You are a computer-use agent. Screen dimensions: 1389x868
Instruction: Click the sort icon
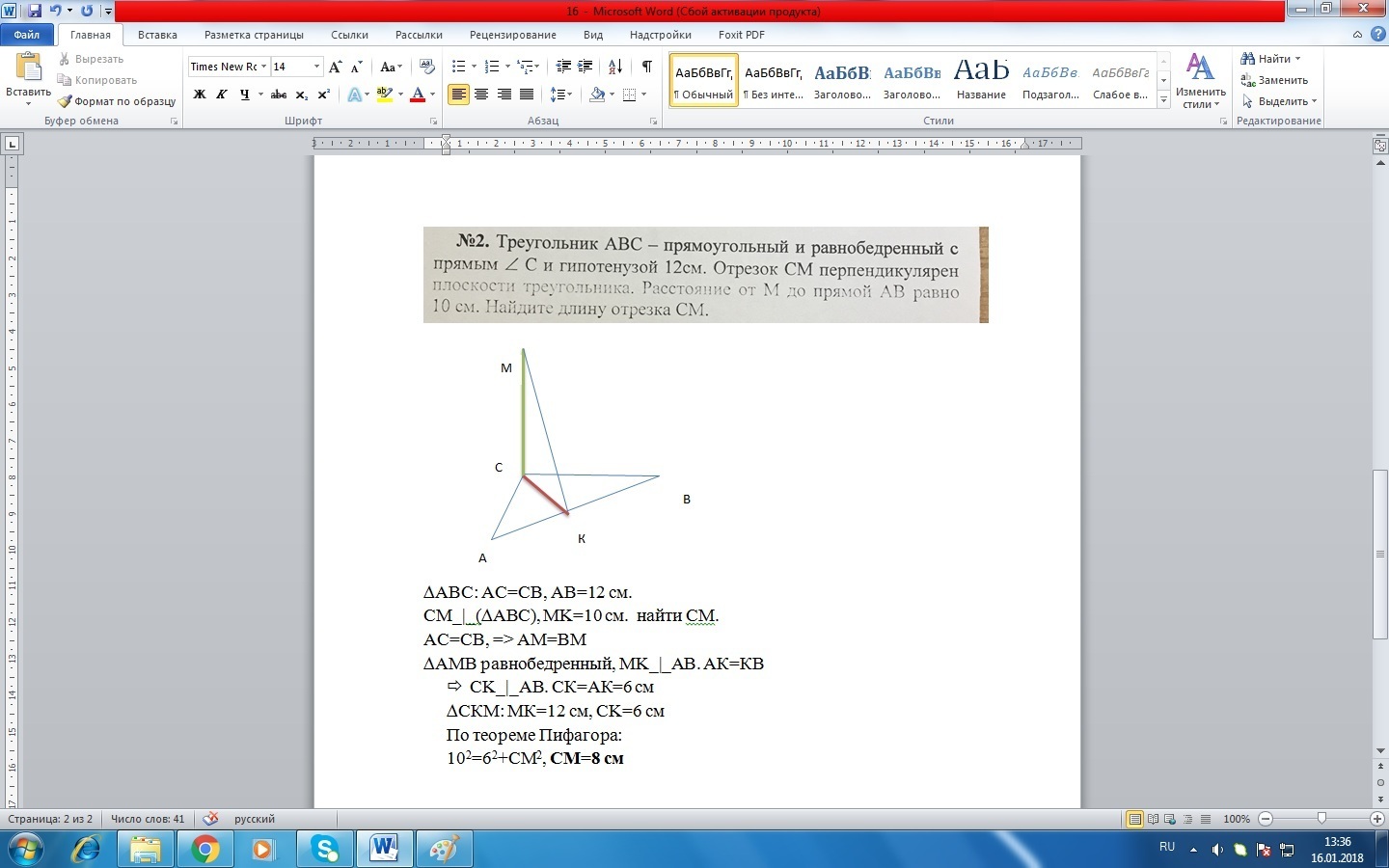point(615,67)
